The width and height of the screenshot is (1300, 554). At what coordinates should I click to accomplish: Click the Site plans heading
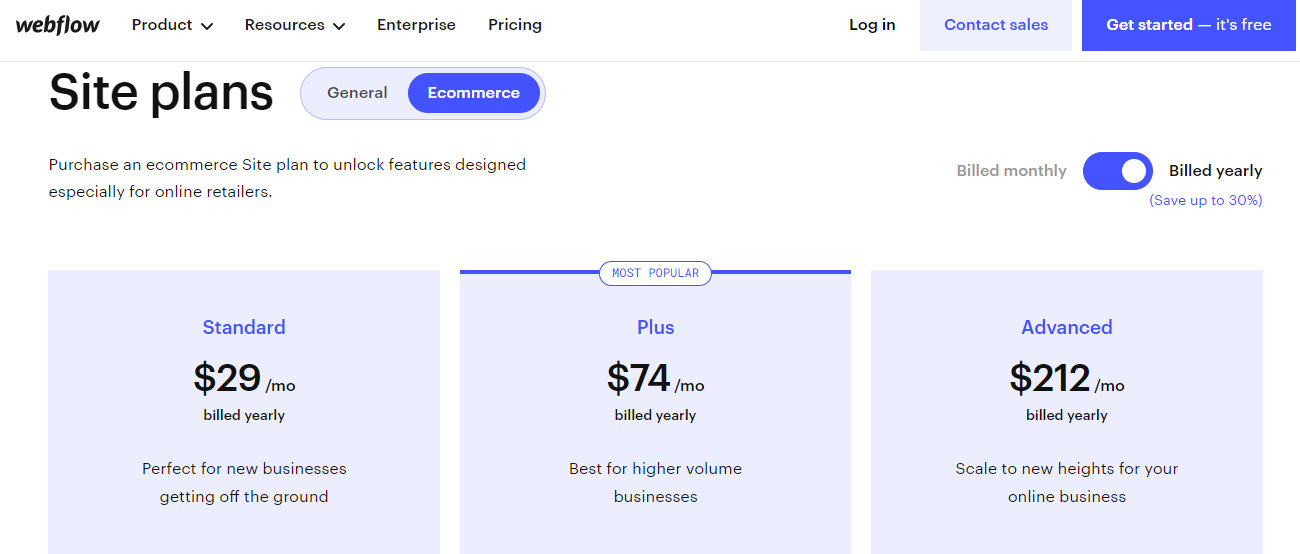161,92
